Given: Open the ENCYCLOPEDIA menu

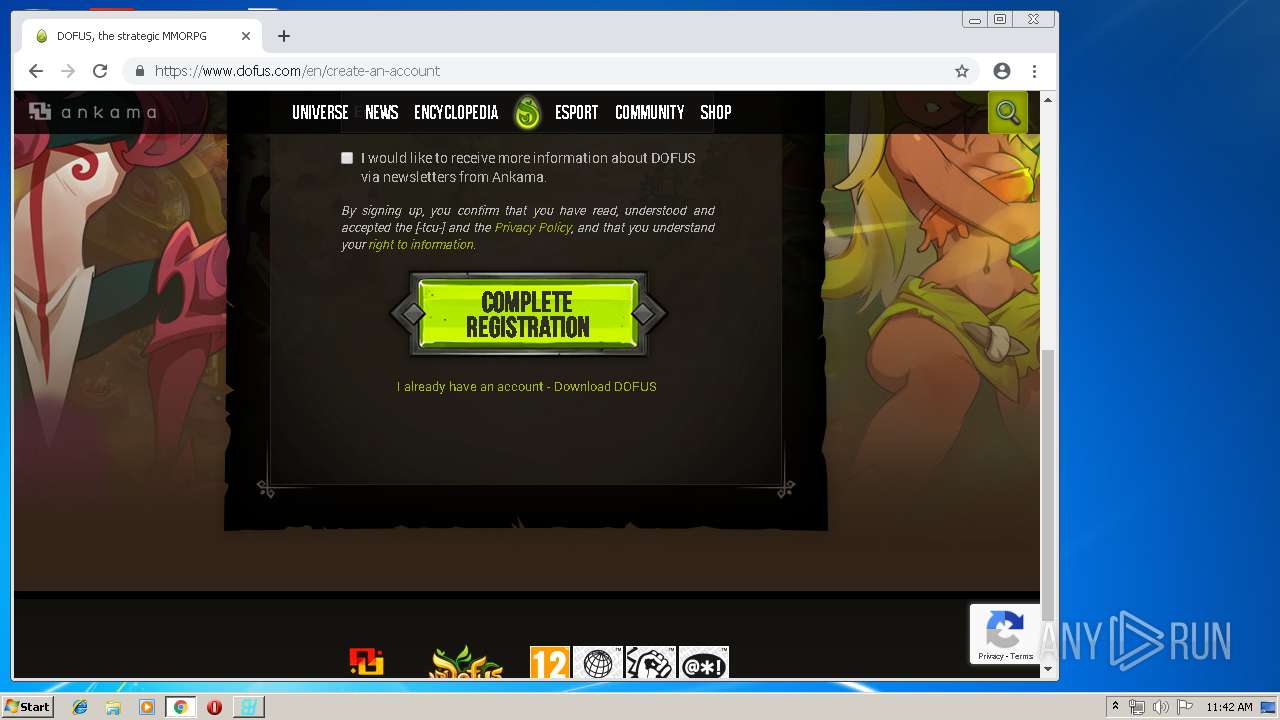Looking at the screenshot, I should point(456,112).
